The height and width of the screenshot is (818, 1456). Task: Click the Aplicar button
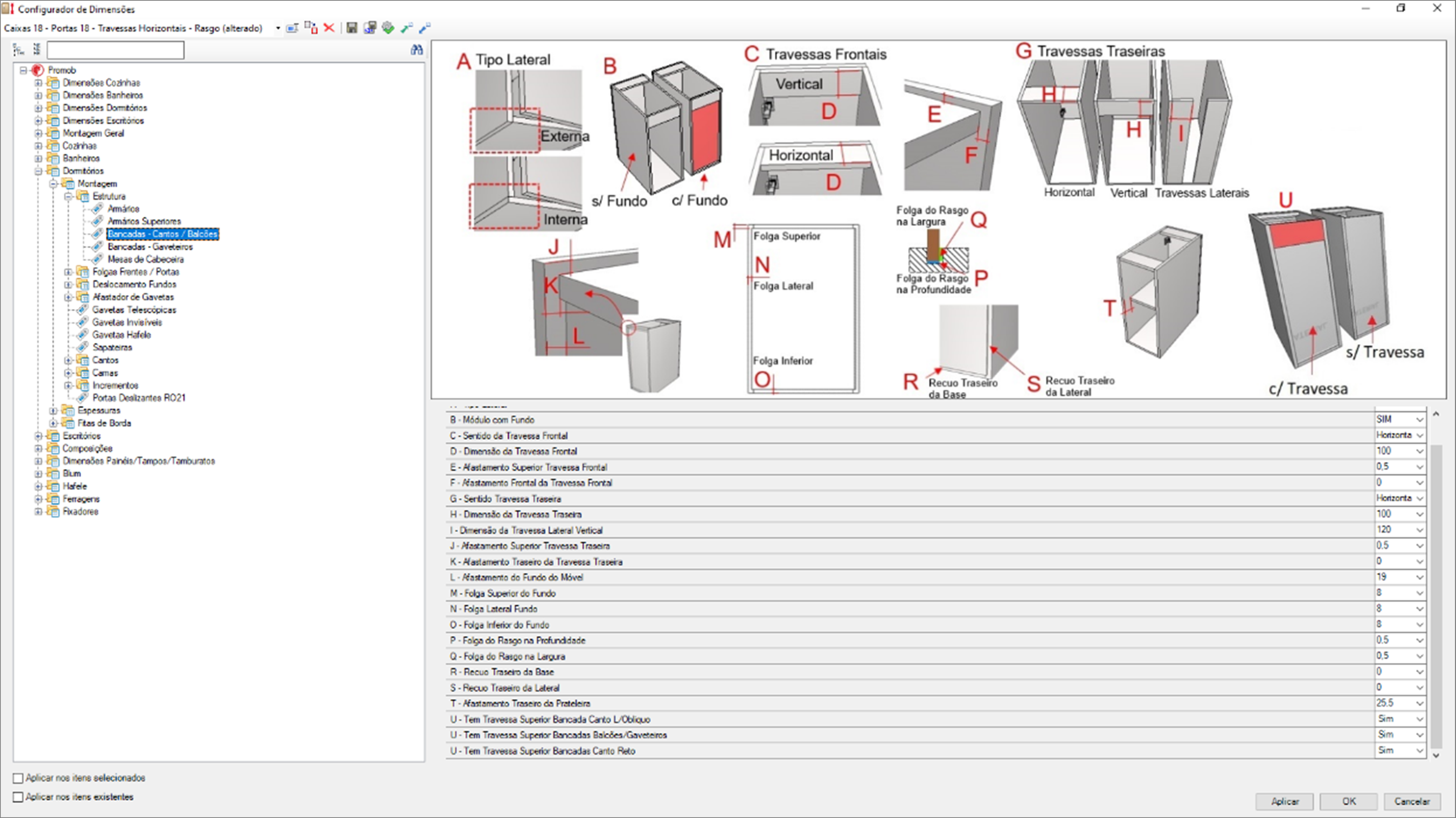[x=1285, y=801]
